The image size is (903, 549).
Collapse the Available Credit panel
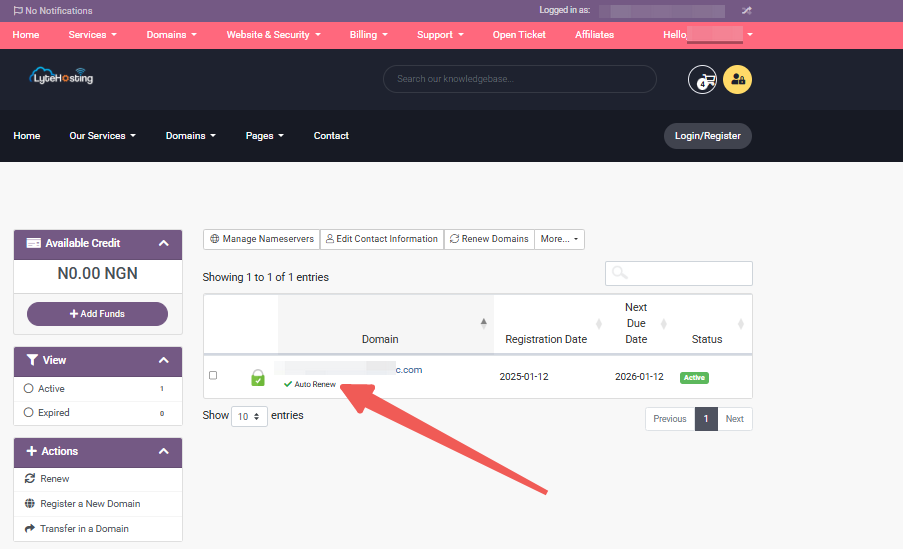tap(164, 243)
